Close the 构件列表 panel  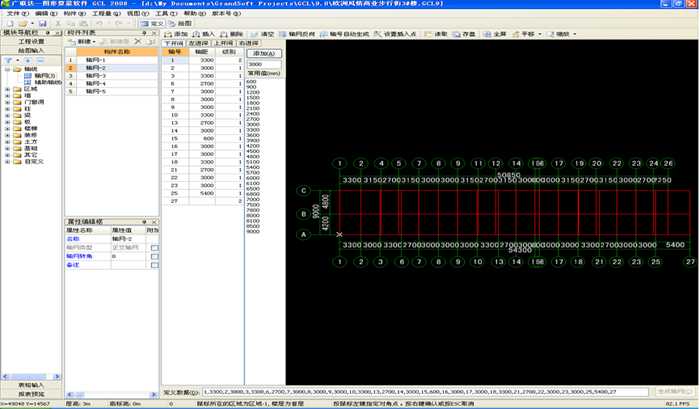(x=154, y=33)
